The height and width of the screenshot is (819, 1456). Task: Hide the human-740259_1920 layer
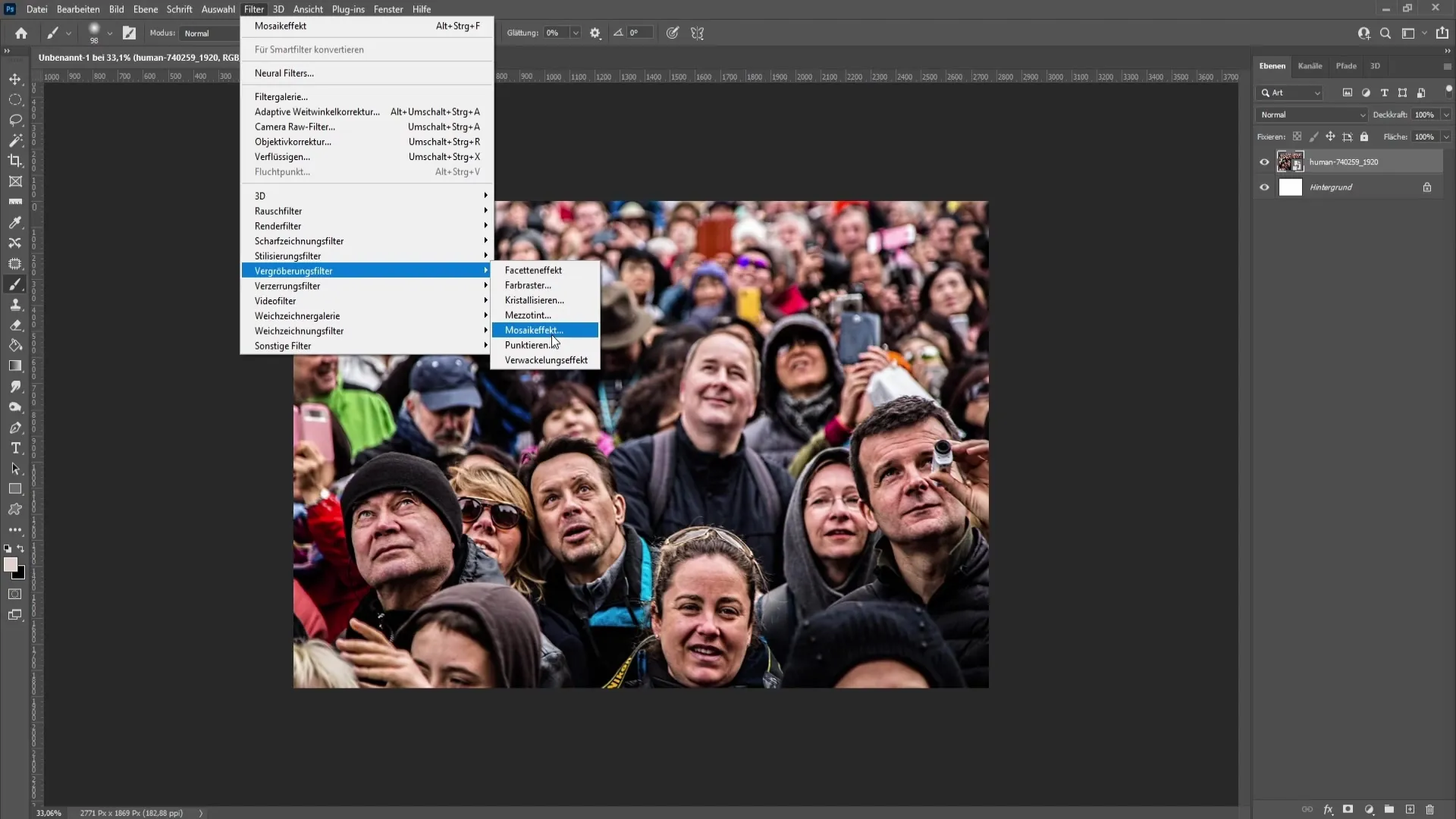coord(1264,162)
